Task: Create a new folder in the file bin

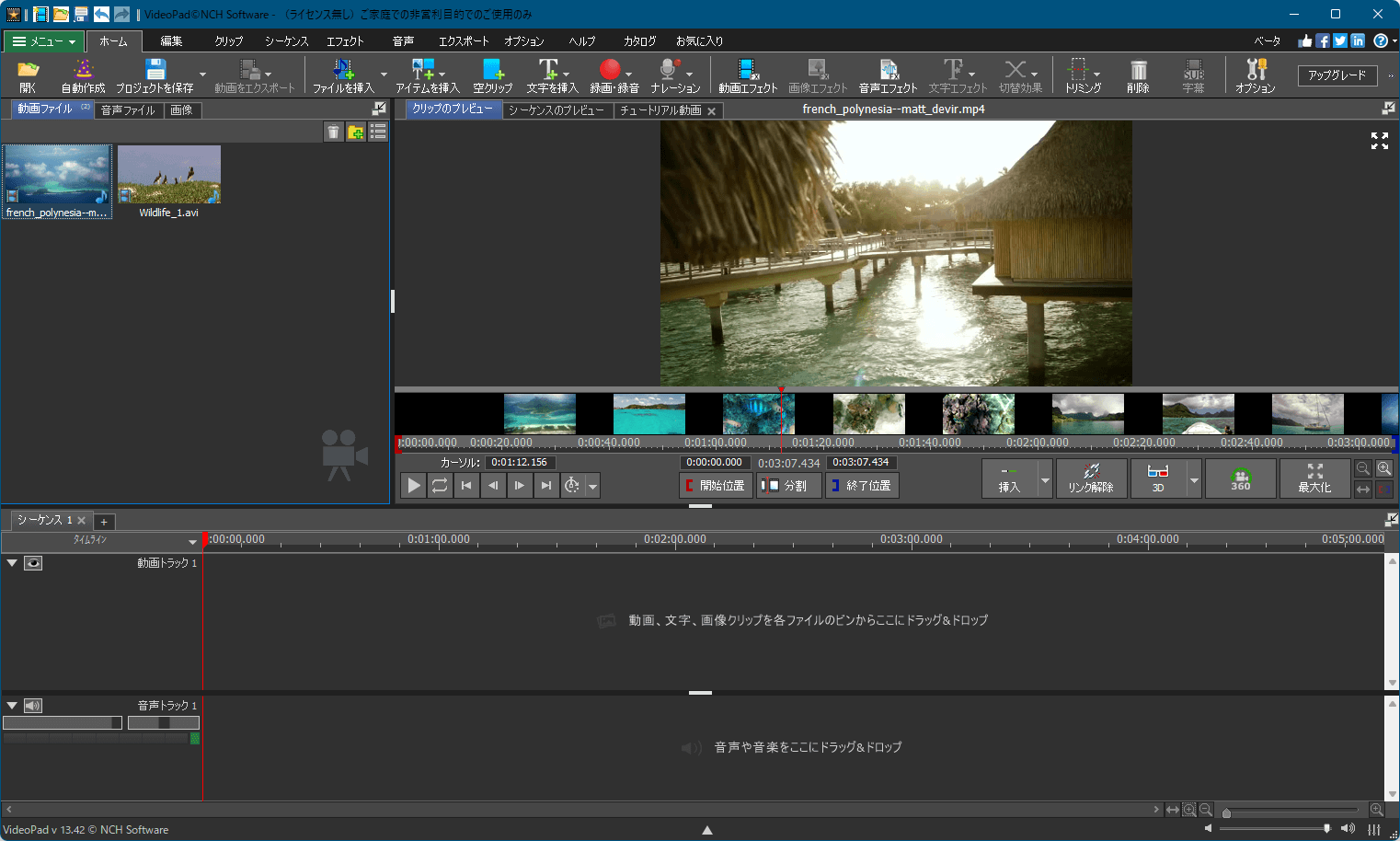Action: click(x=356, y=132)
